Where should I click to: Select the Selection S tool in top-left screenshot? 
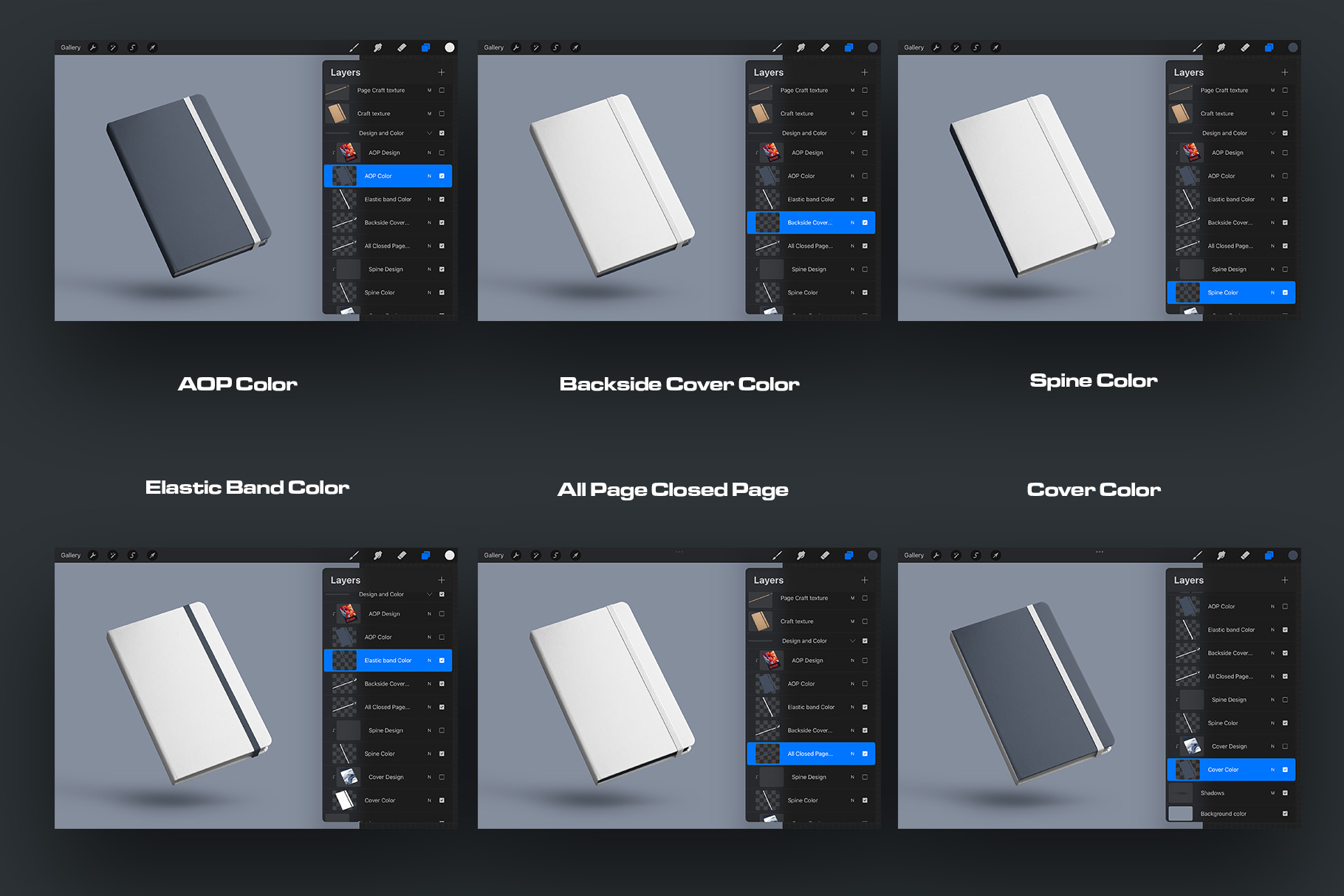(133, 47)
